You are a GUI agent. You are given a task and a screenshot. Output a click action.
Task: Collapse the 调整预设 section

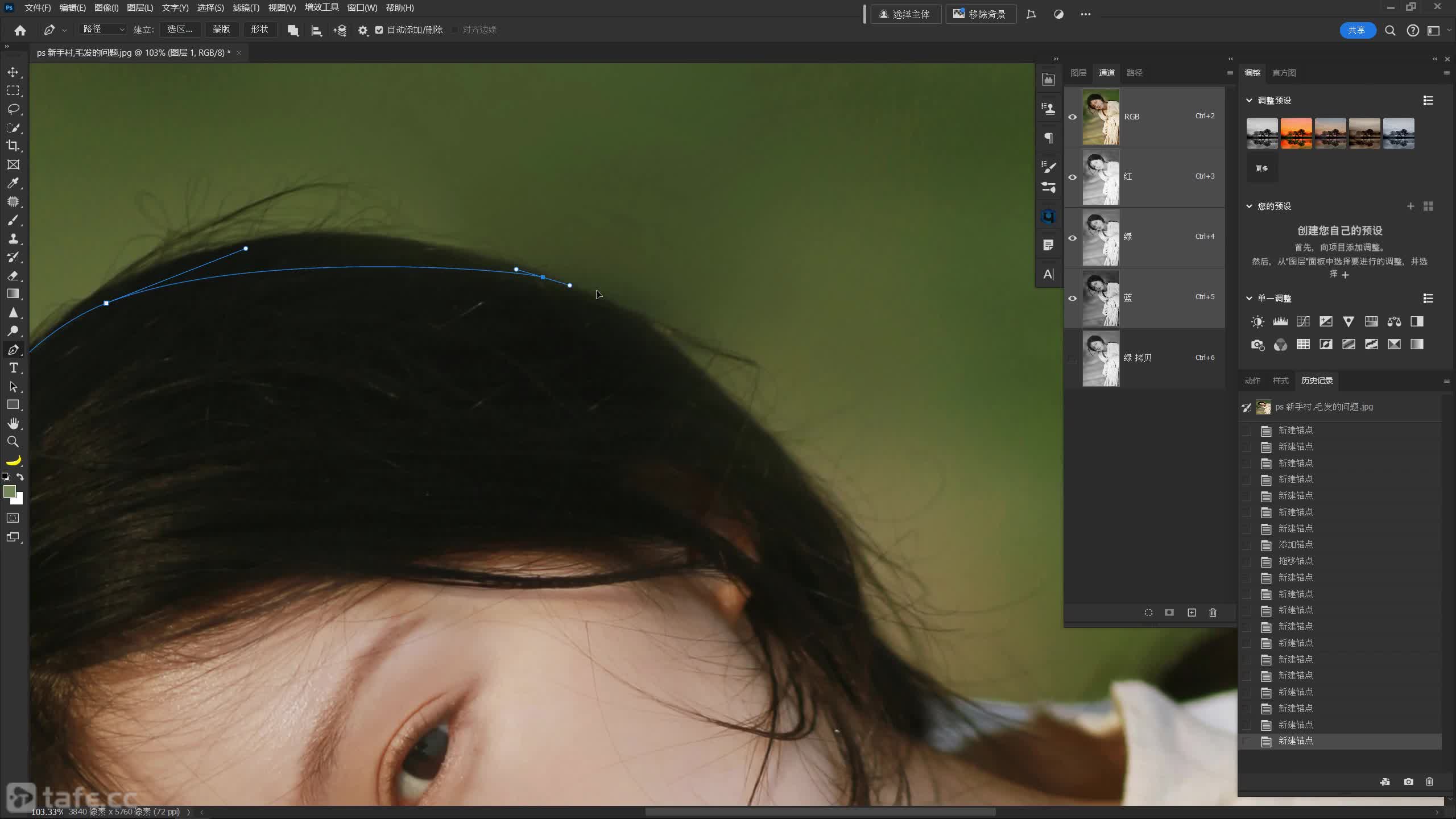(x=1249, y=100)
